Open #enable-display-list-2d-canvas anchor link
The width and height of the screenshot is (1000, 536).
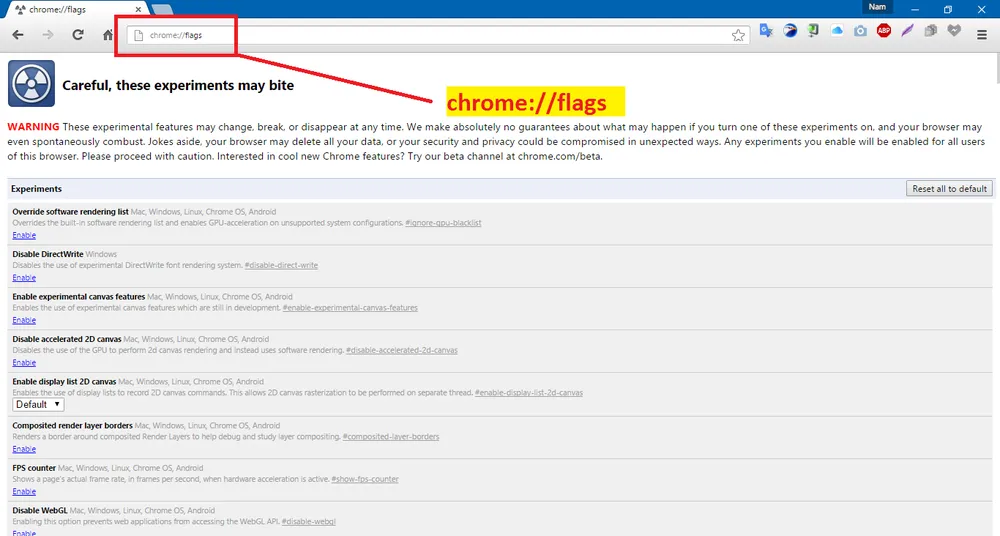529,392
